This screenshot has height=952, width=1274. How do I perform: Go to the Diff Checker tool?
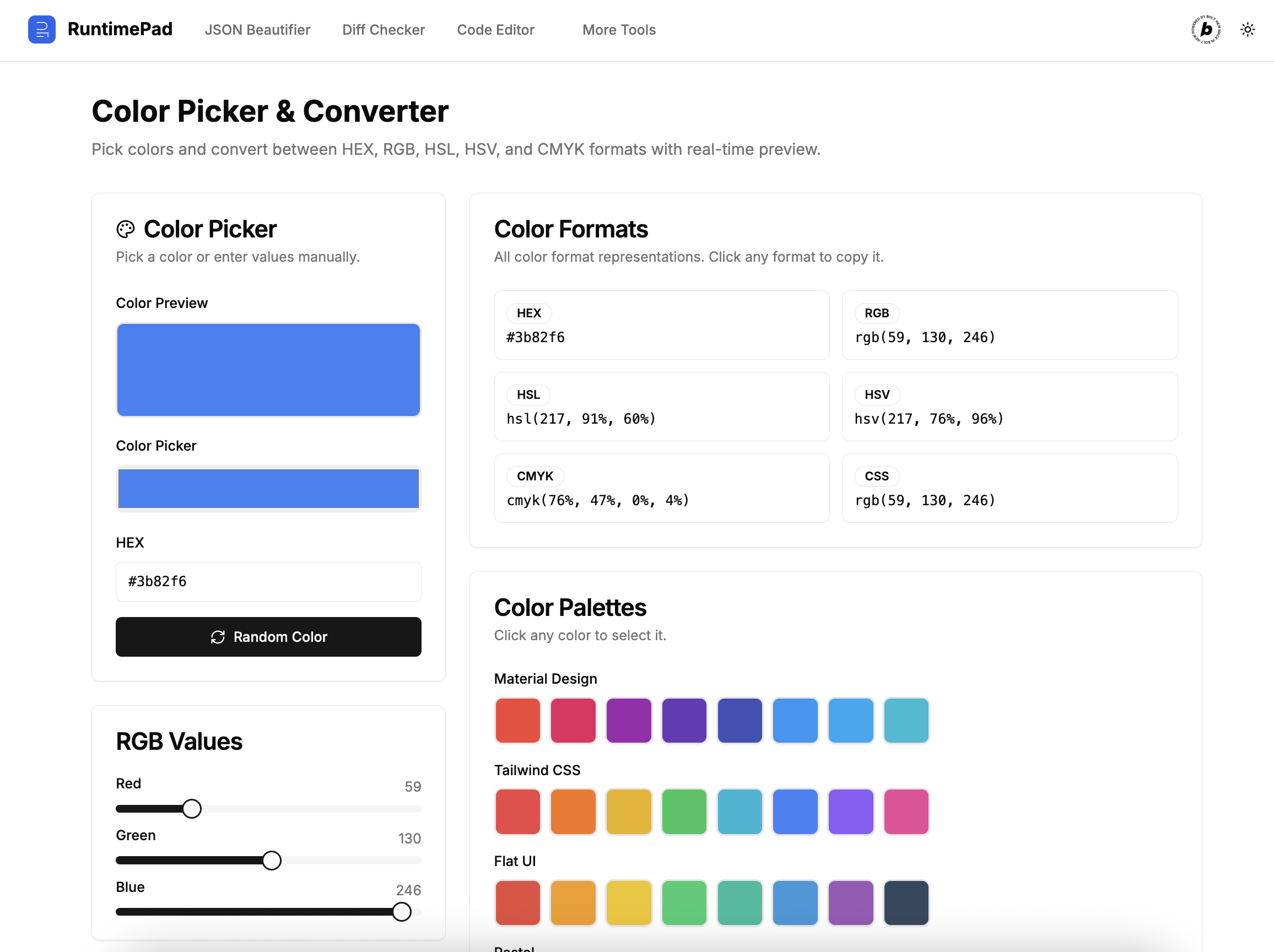[383, 30]
